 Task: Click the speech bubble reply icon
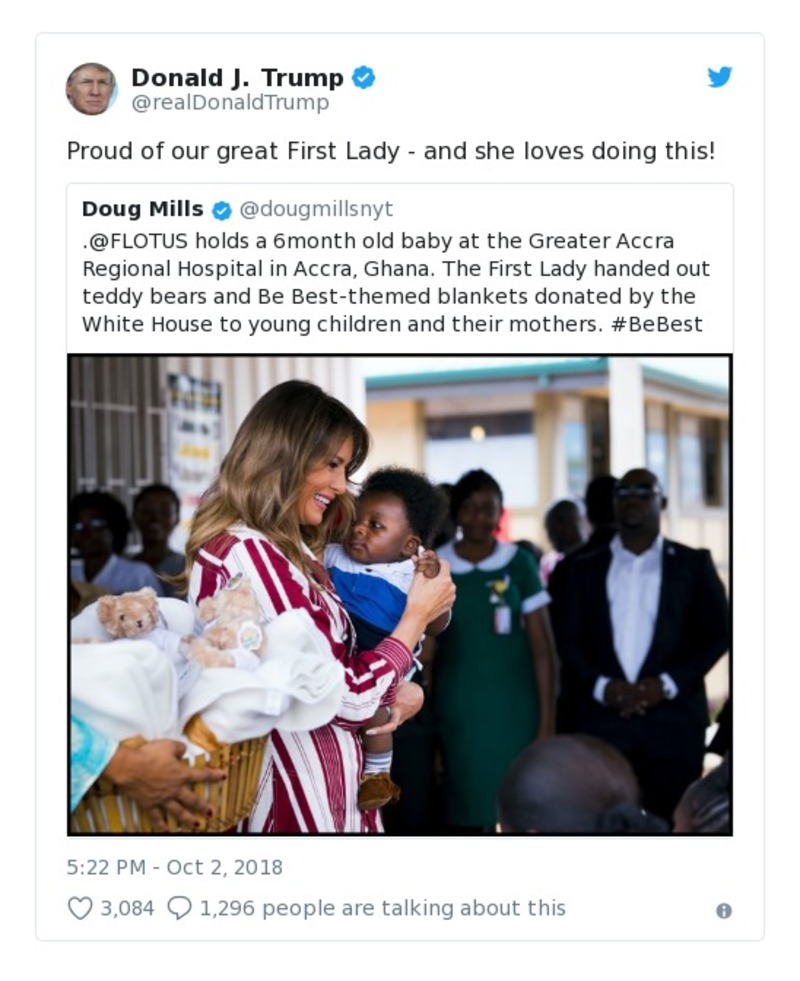tap(179, 908)
